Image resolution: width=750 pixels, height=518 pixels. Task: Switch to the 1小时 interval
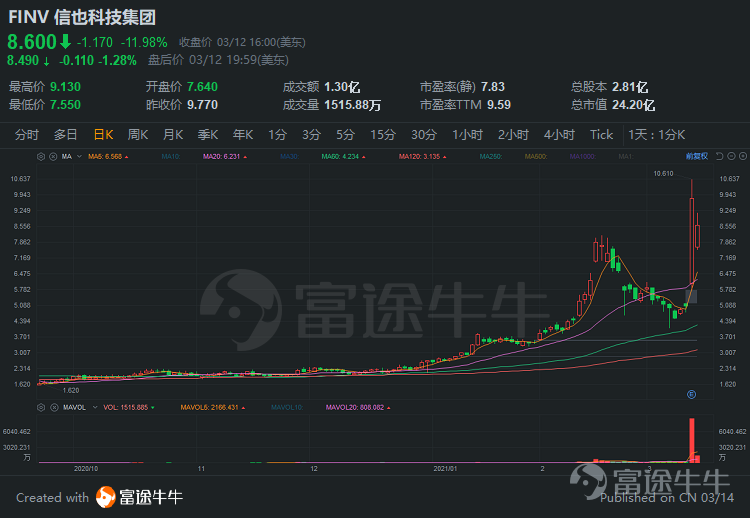468,135
